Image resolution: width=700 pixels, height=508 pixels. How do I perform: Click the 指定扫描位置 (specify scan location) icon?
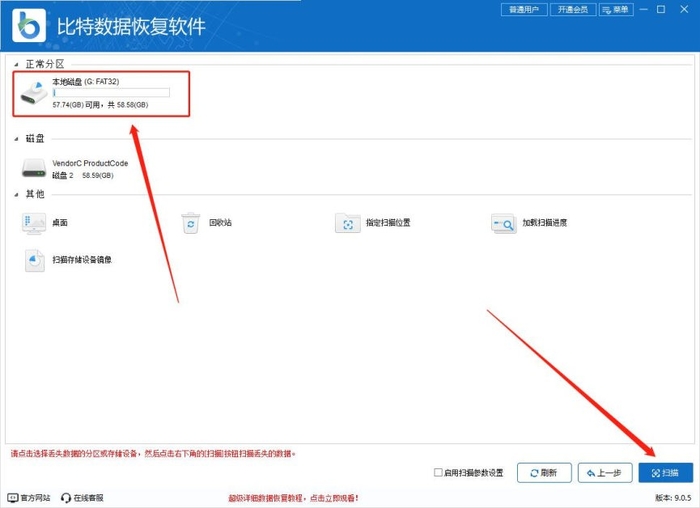coord(347,224)
